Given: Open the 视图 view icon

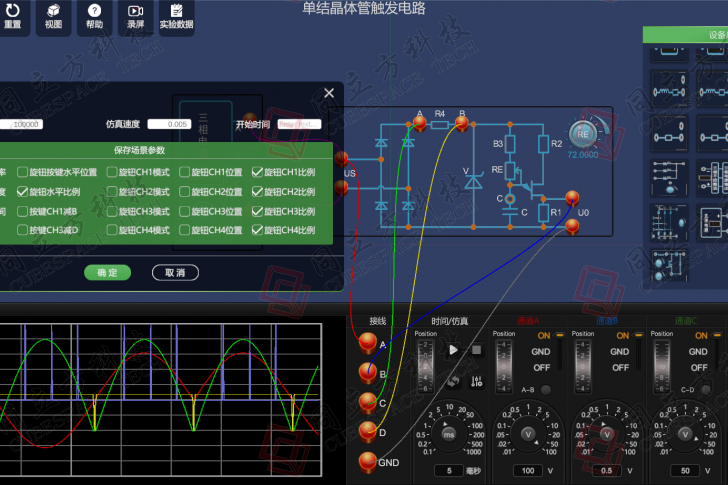Looking at the screenshot, I should coord(53,12).
